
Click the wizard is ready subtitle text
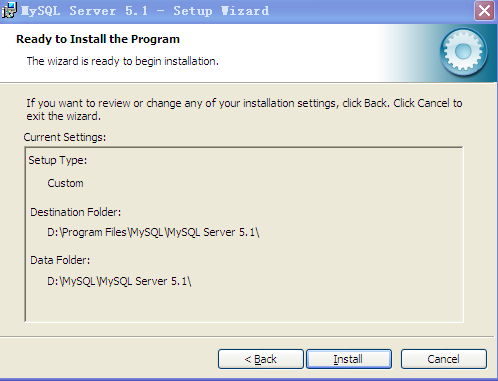pos(123,61)
